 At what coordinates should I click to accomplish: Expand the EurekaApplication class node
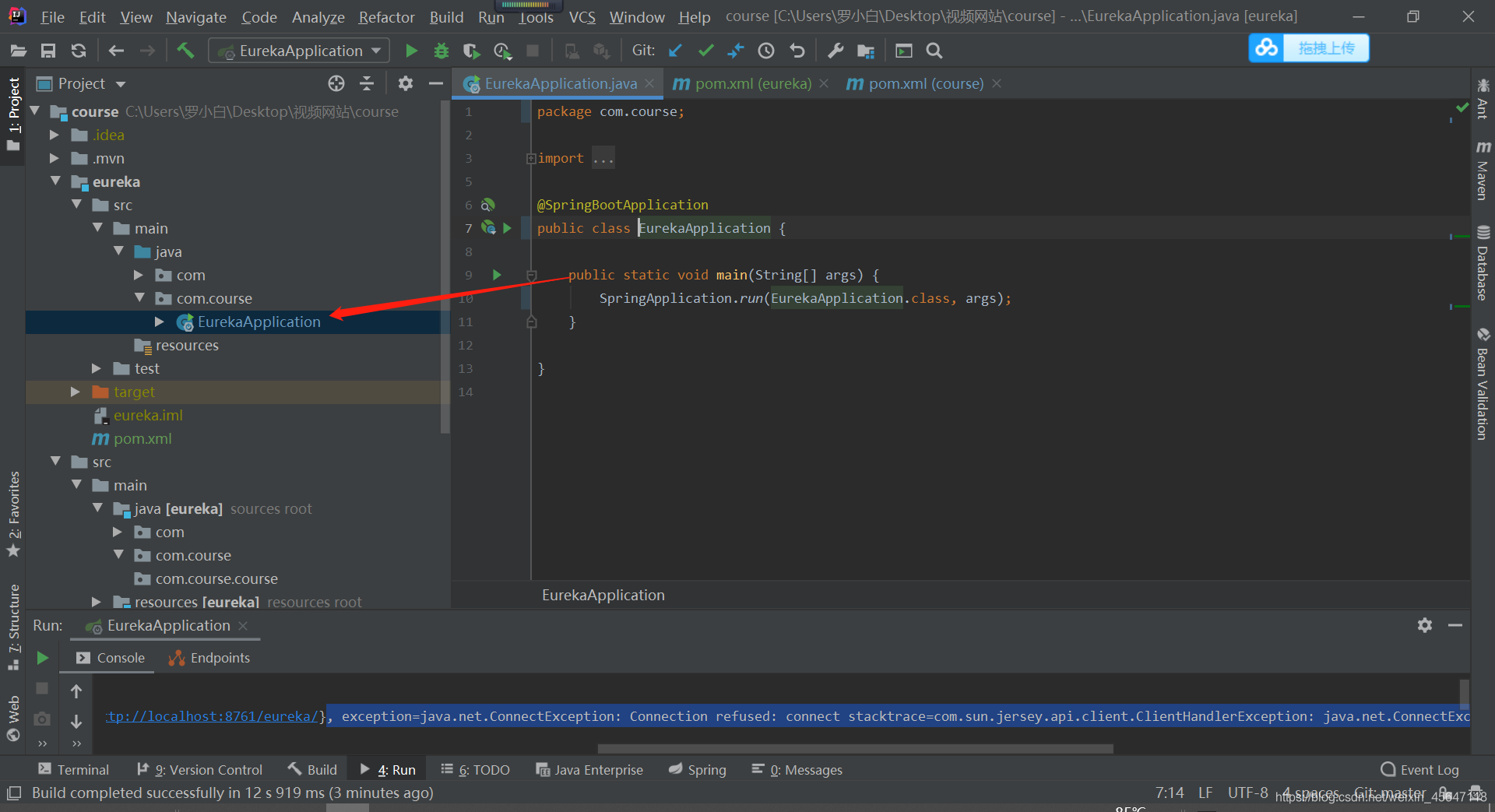[159, 322]
